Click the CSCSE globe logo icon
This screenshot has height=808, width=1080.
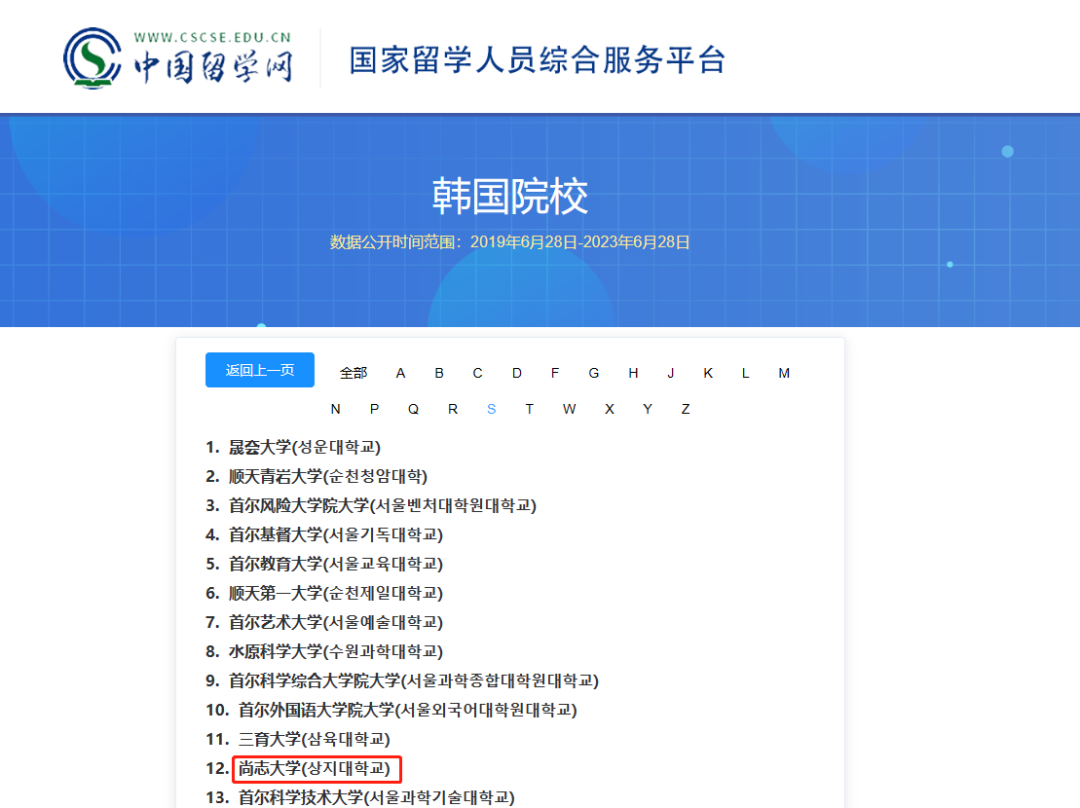[92, 58]
